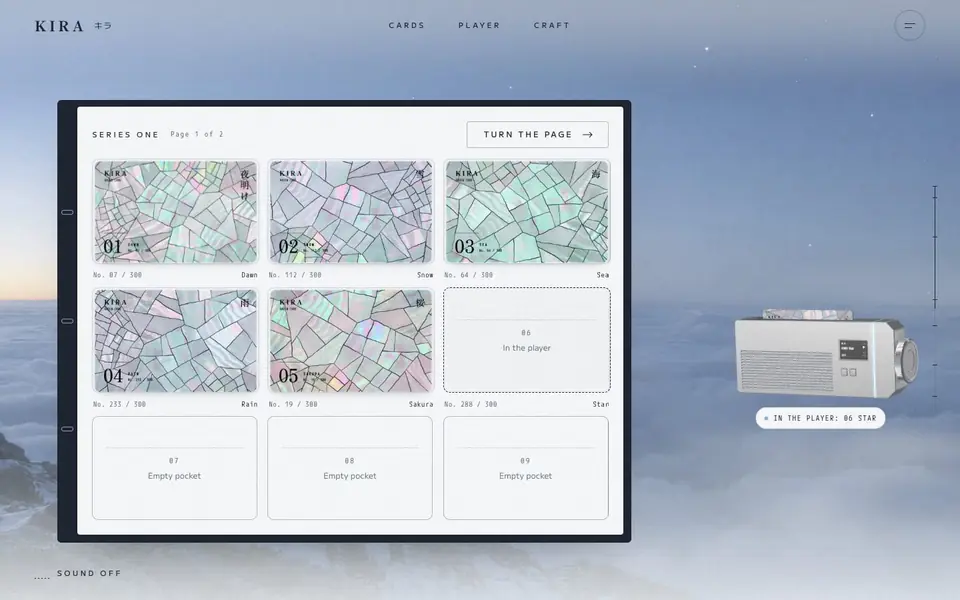Click the vertical scroll indicator on the right
Screen dimensions: 960x600
[935, 292]
